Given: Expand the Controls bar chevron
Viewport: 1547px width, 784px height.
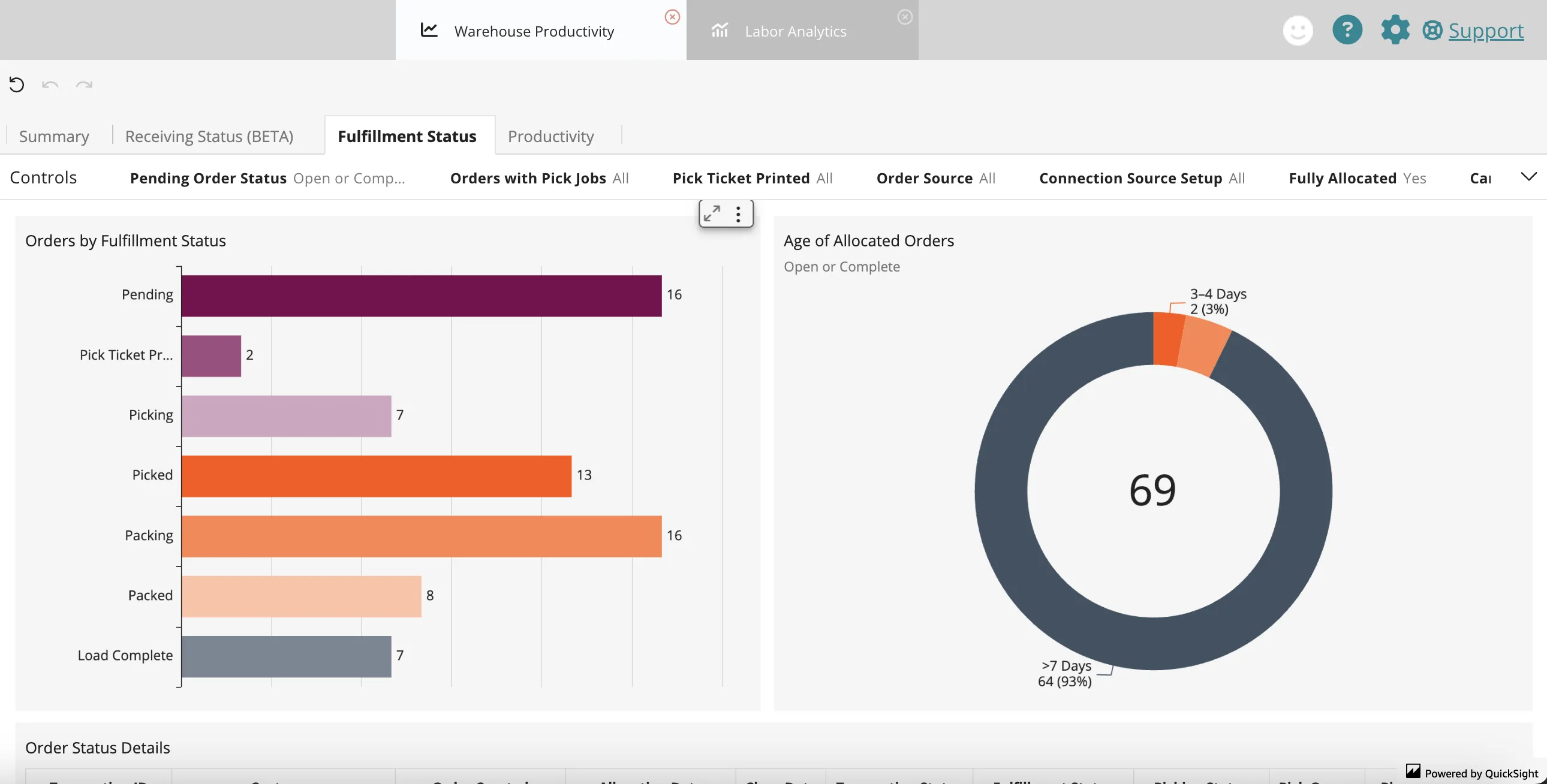Looking at the screenshot, I should 1528,176.
